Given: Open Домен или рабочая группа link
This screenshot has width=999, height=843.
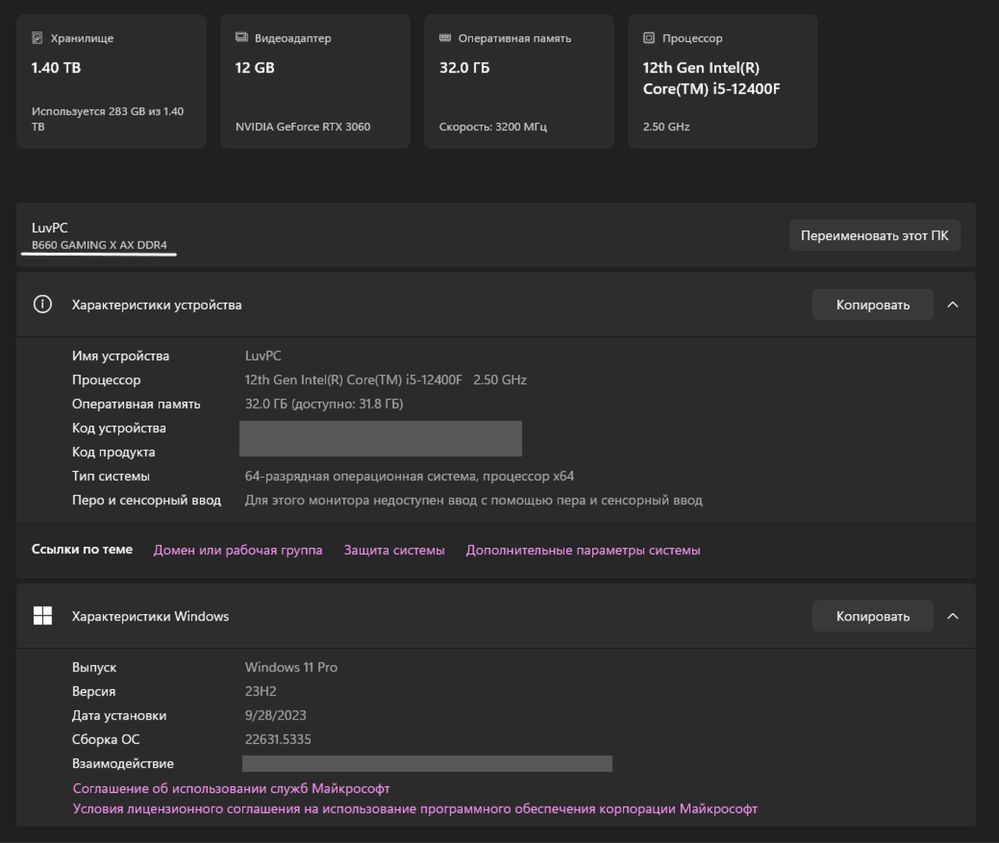Looking at the screenshot, I should coord(238,550).
